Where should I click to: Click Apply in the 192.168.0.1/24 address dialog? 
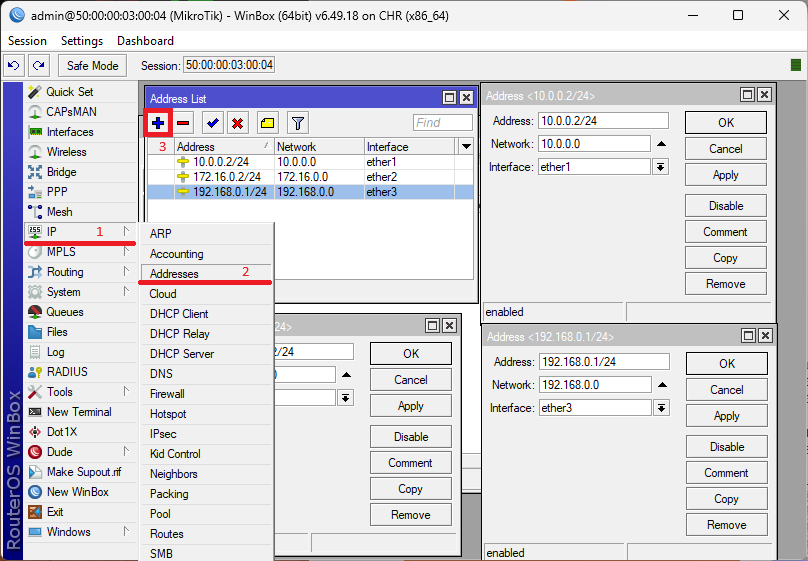726,416
